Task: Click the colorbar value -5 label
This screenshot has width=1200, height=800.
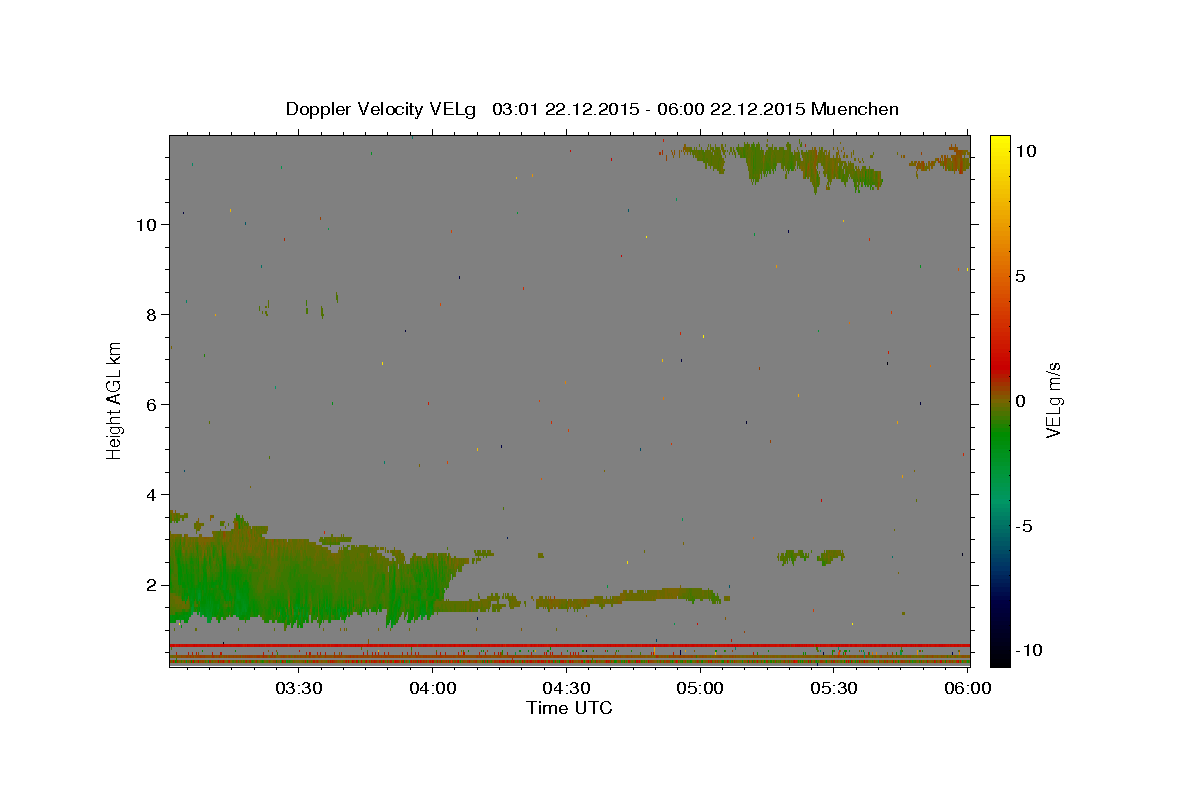Action: [x=1025, y=526]
